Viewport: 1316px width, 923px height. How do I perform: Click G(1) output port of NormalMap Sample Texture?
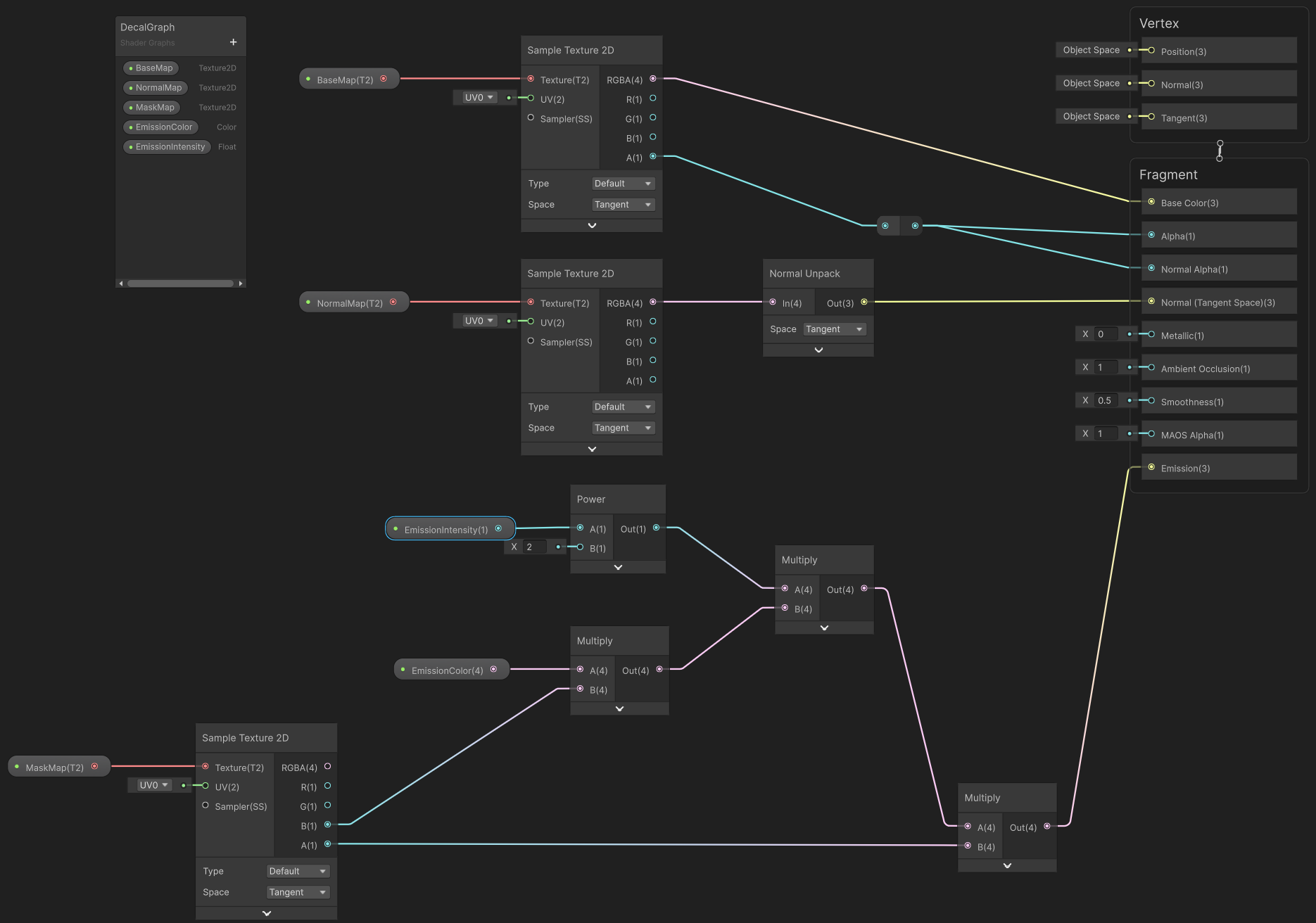653,340
